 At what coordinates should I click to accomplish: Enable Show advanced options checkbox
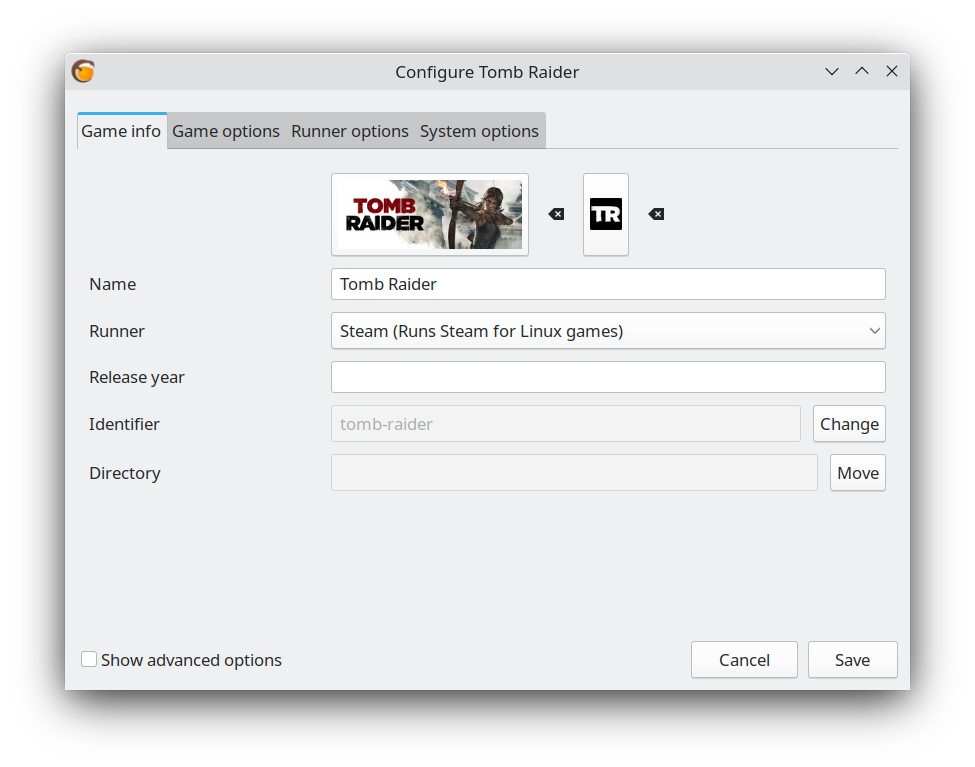click(89, 659)
